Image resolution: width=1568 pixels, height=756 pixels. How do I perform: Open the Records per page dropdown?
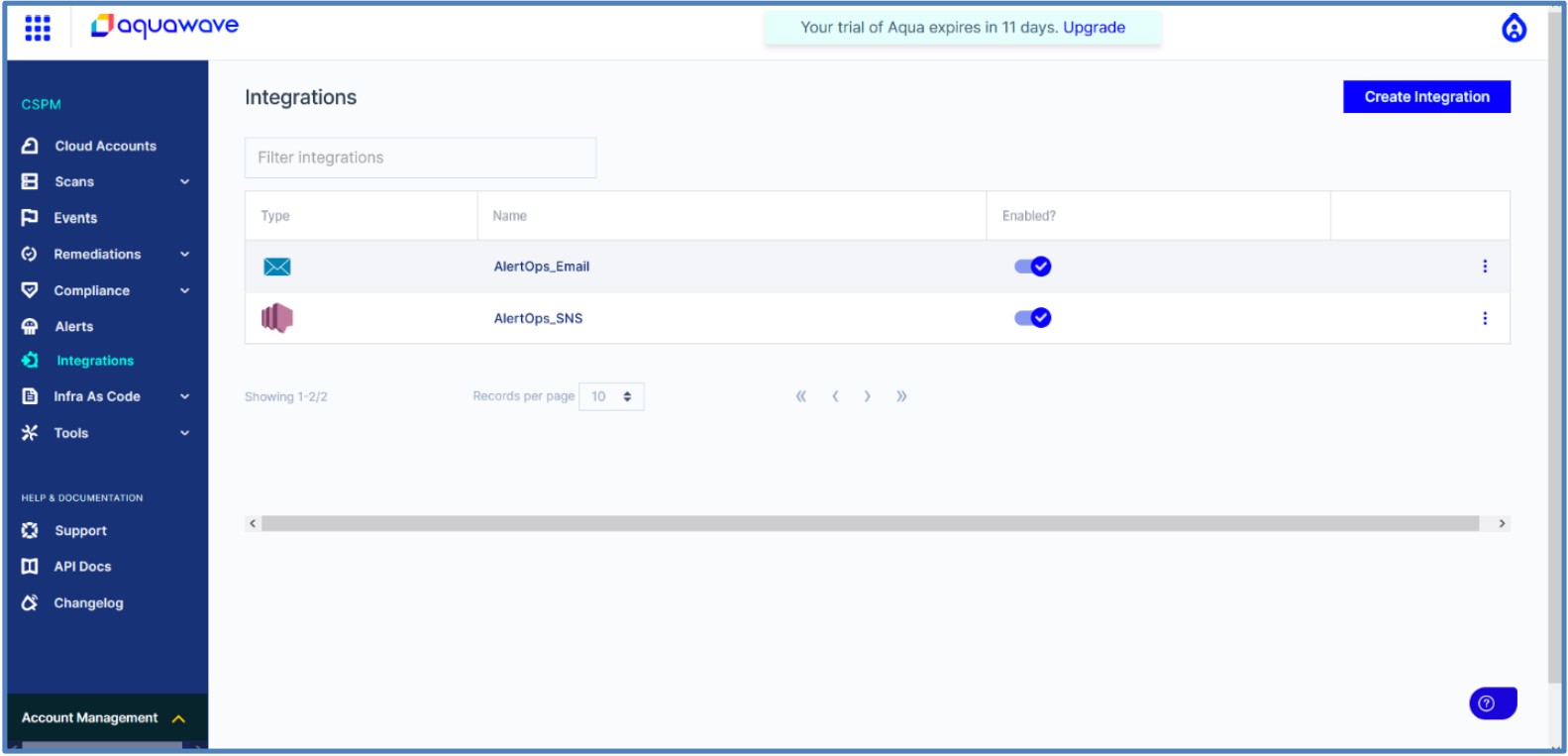click(611, 396)
